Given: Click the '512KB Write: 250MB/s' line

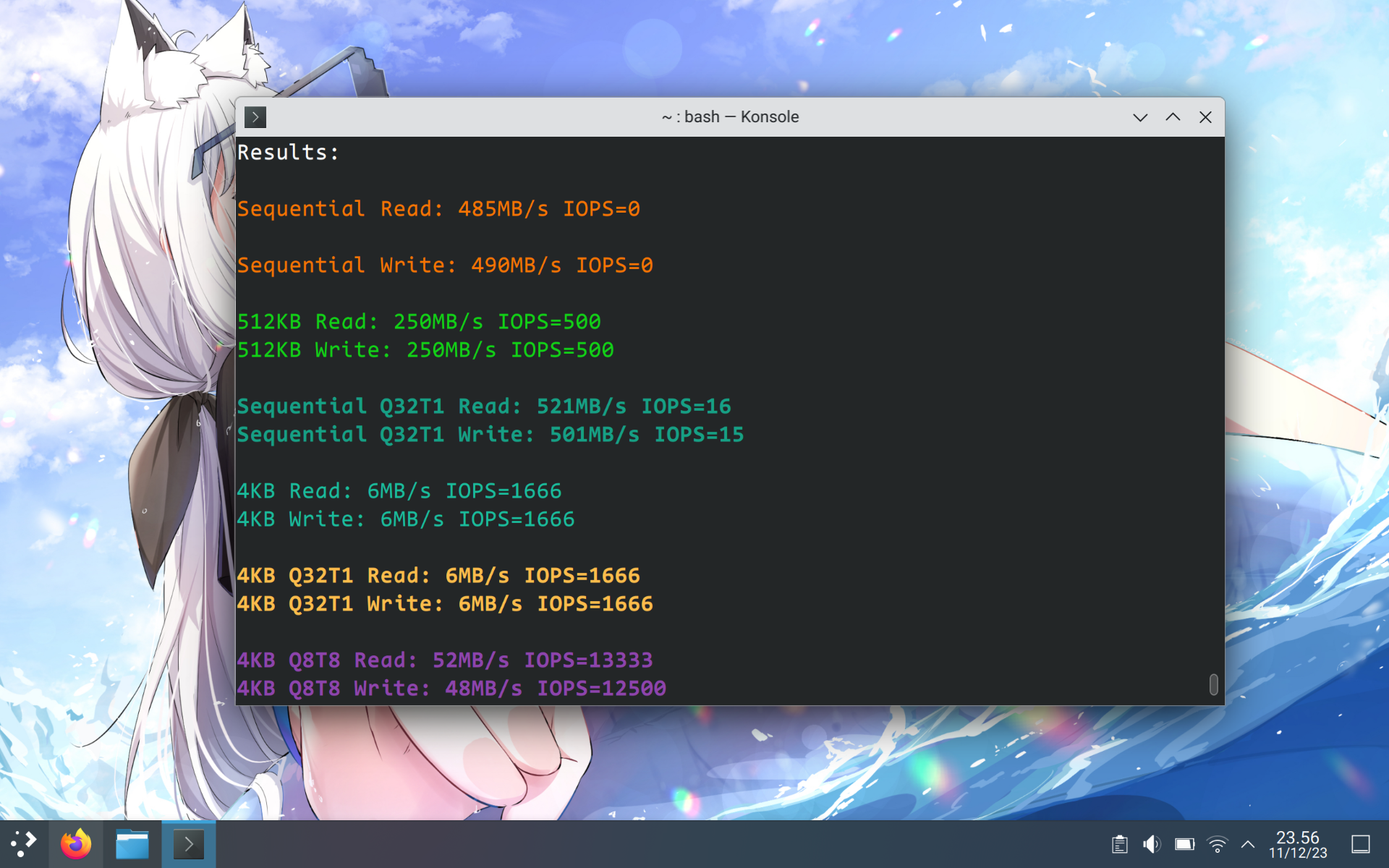Looking at the screenshot, I should point(425,350).
